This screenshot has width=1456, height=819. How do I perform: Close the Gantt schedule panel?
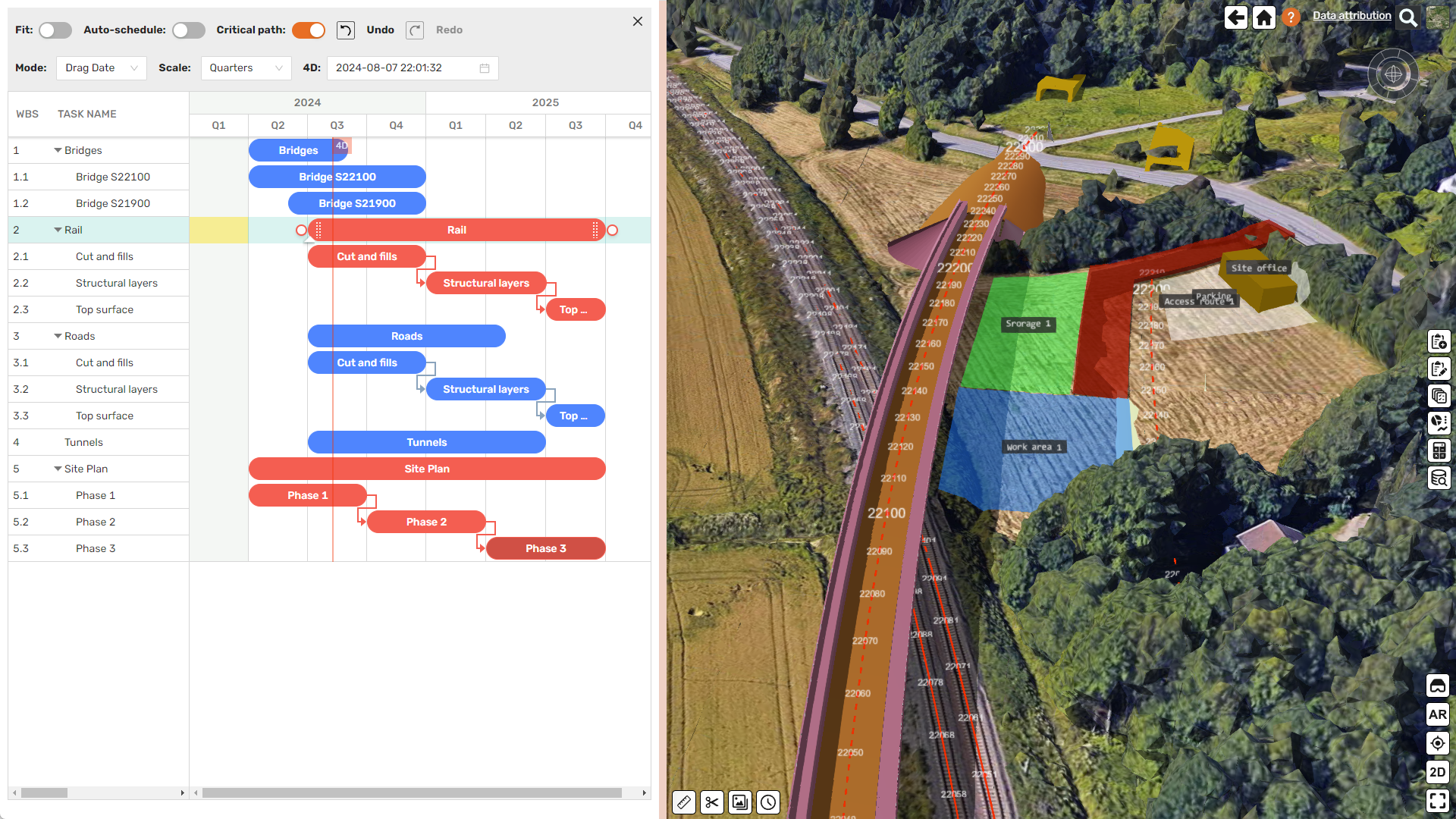(x=638, y=21)
